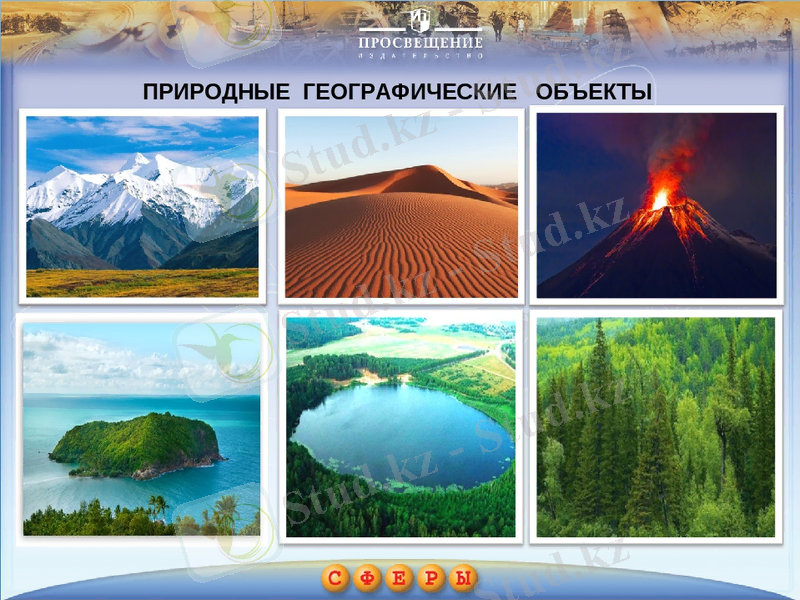Click the С button in СФЕРЫ
This screenshot has height=600, width=800.
pos(335,578)
